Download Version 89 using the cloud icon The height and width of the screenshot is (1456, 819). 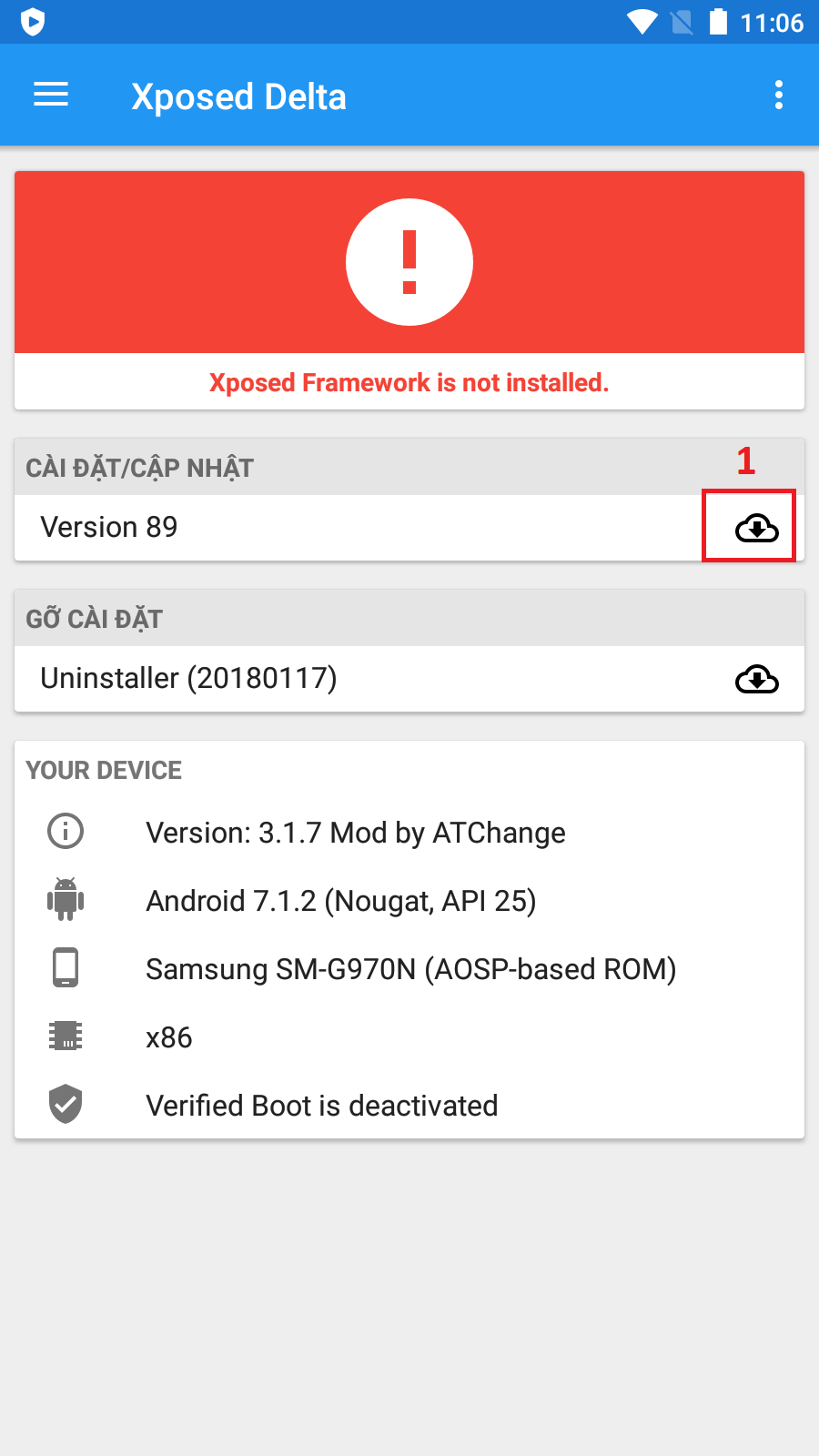click(x=756, y=528)
